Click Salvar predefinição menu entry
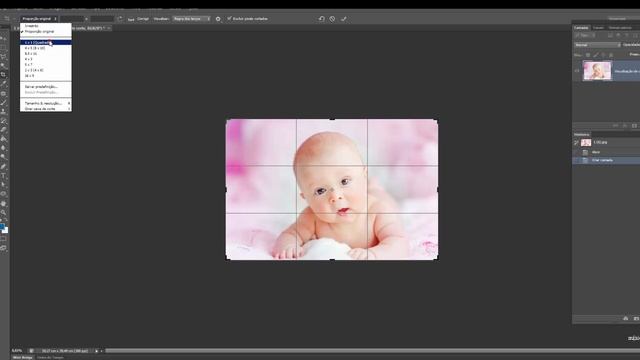 pos(46,87)
